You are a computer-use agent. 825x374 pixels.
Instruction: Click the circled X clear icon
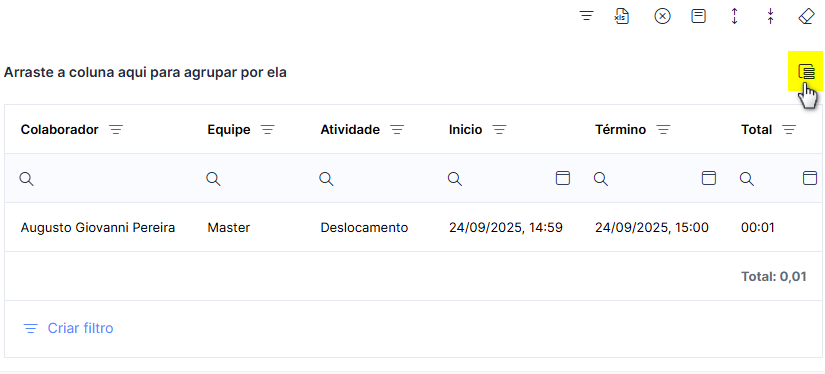point(662,16)
